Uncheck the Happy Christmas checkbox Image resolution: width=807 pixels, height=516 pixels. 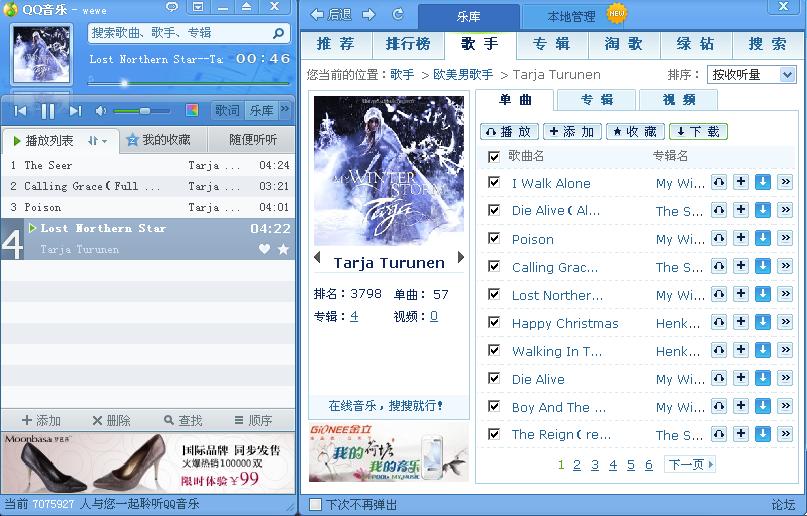point(494,322)
